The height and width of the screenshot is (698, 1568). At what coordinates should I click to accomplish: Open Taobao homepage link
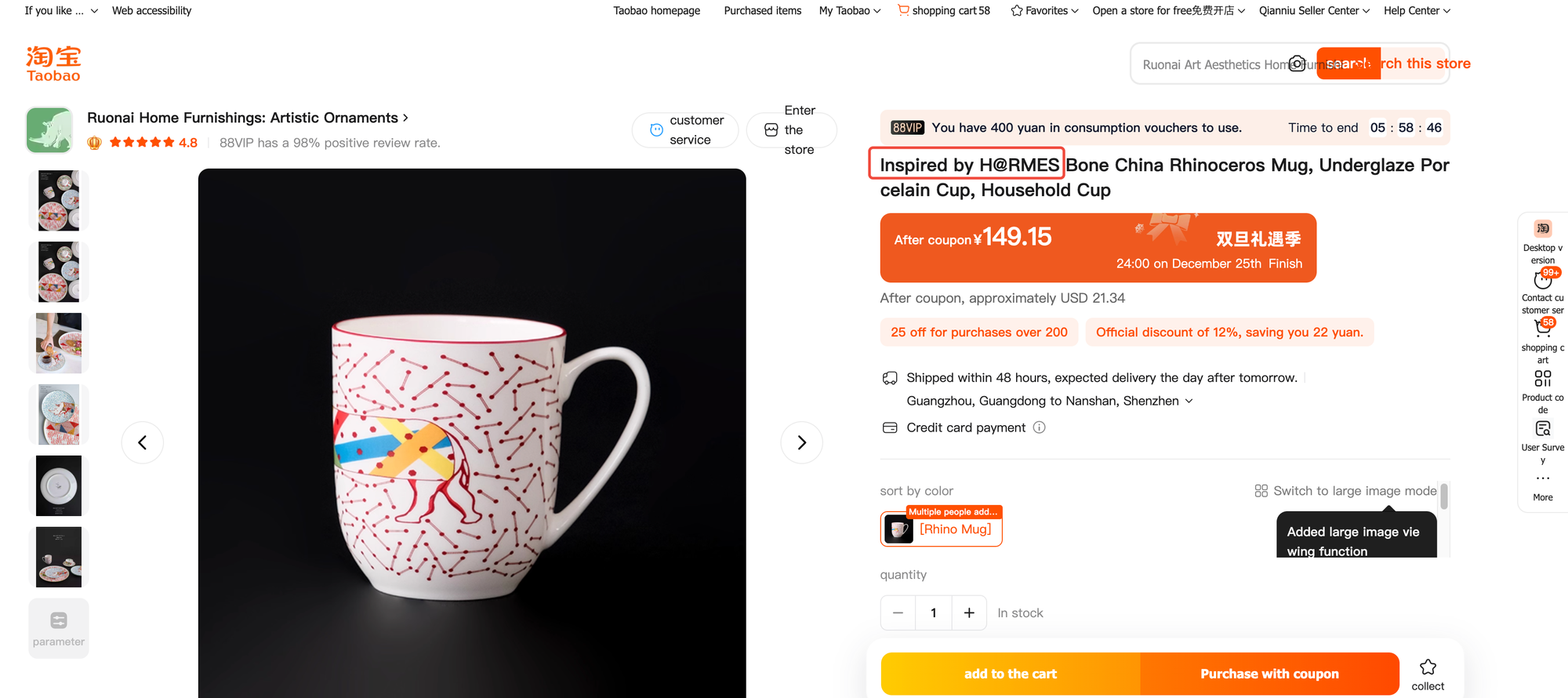pos(656,11)
